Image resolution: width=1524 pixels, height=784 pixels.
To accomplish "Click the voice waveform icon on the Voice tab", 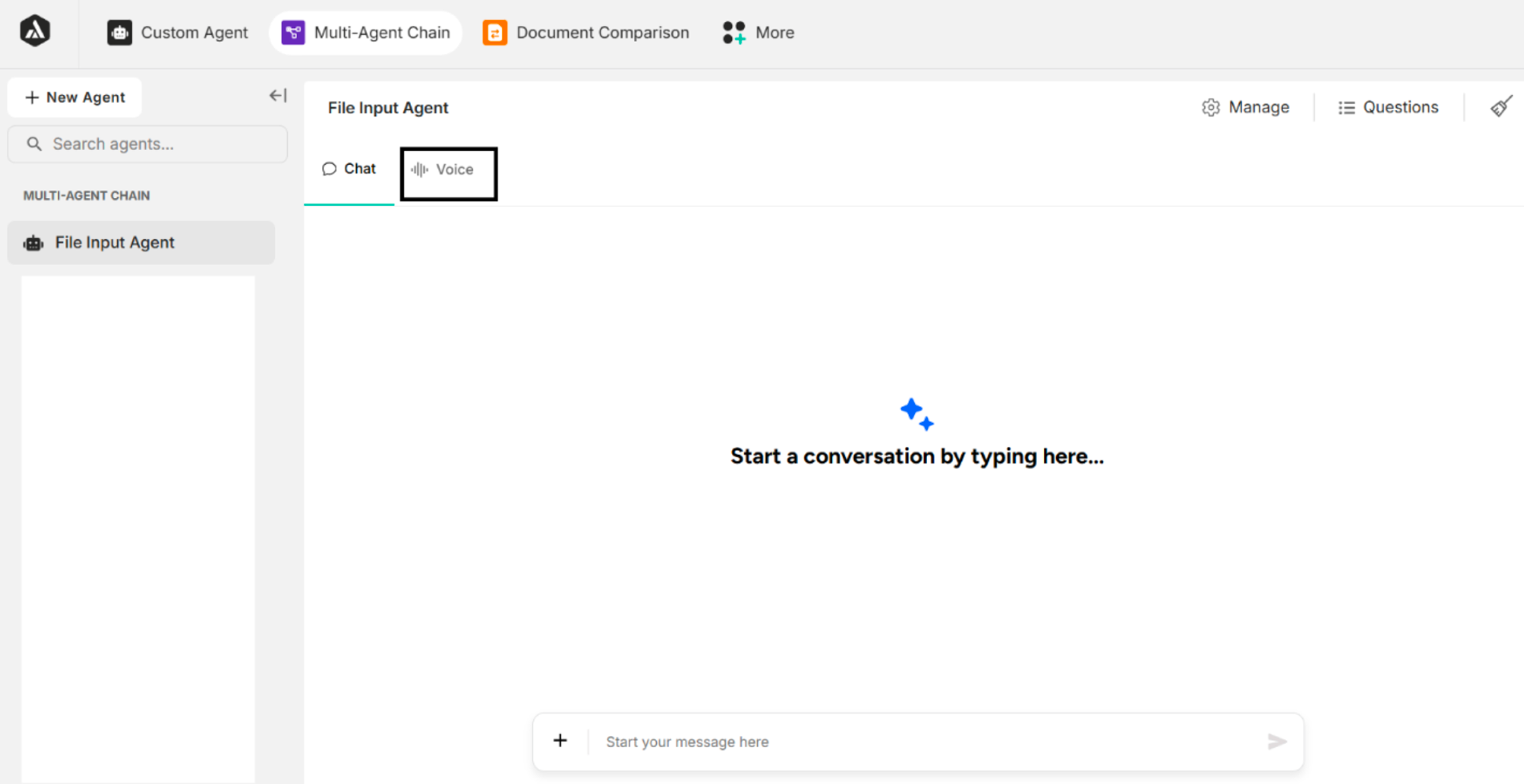I will [419, 169].
